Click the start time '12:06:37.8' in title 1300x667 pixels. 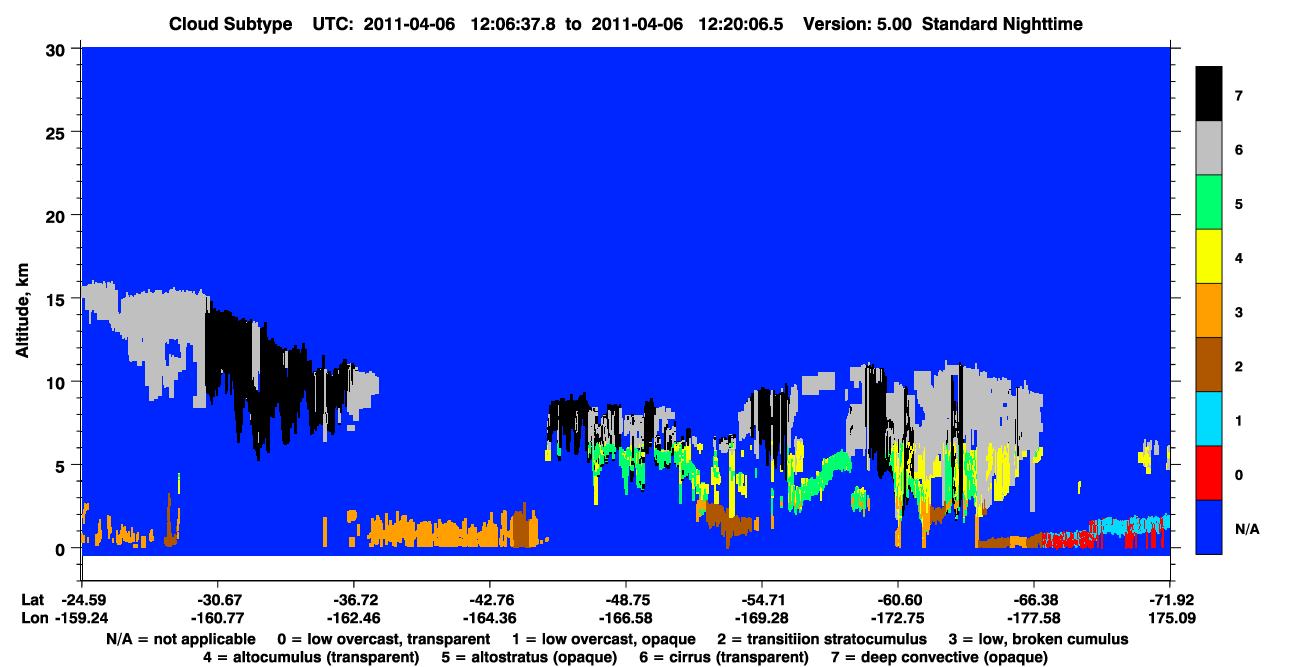pyautogui.click(x=514, y=24)
